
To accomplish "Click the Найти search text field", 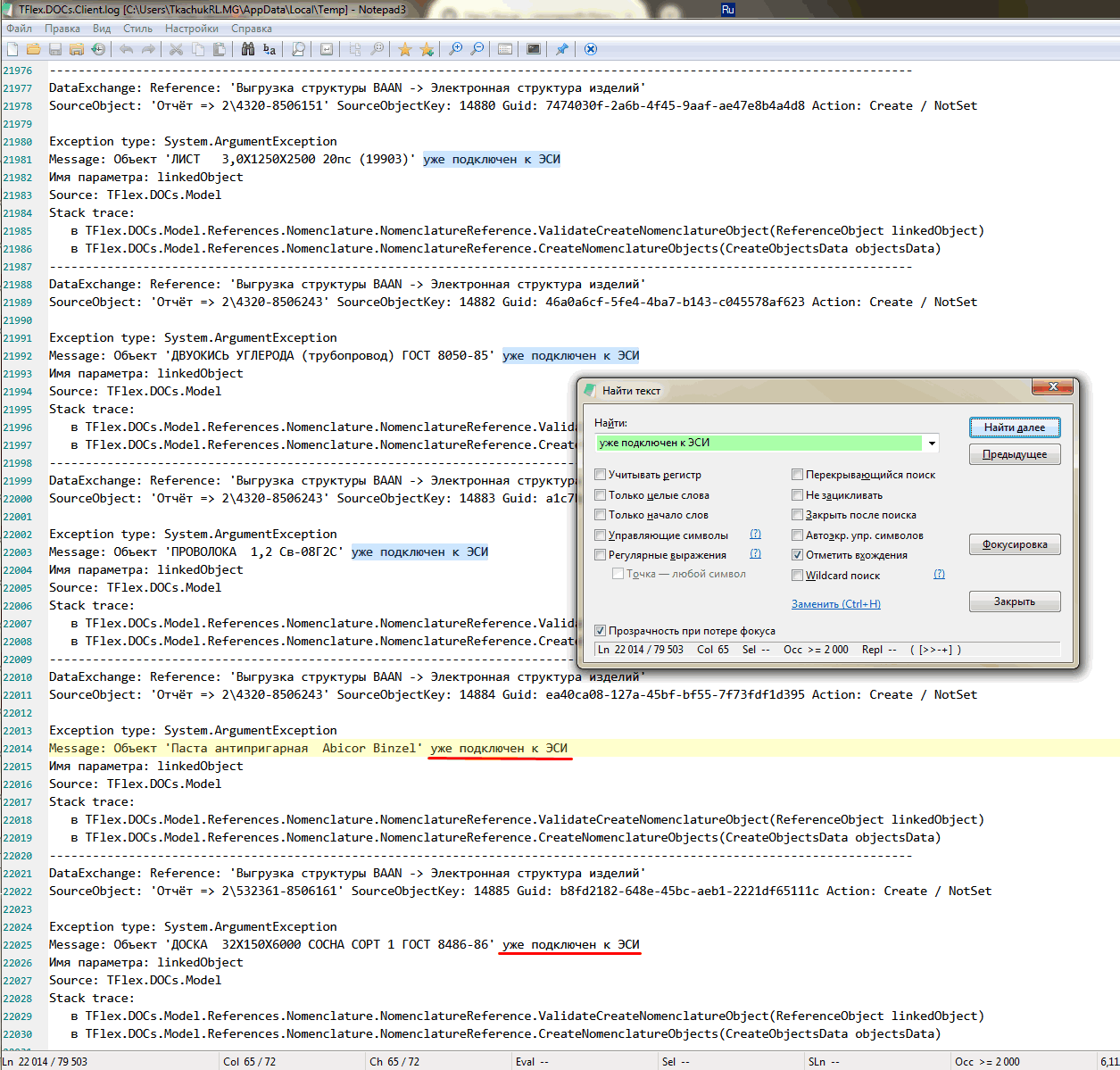I will pos(759,443).
